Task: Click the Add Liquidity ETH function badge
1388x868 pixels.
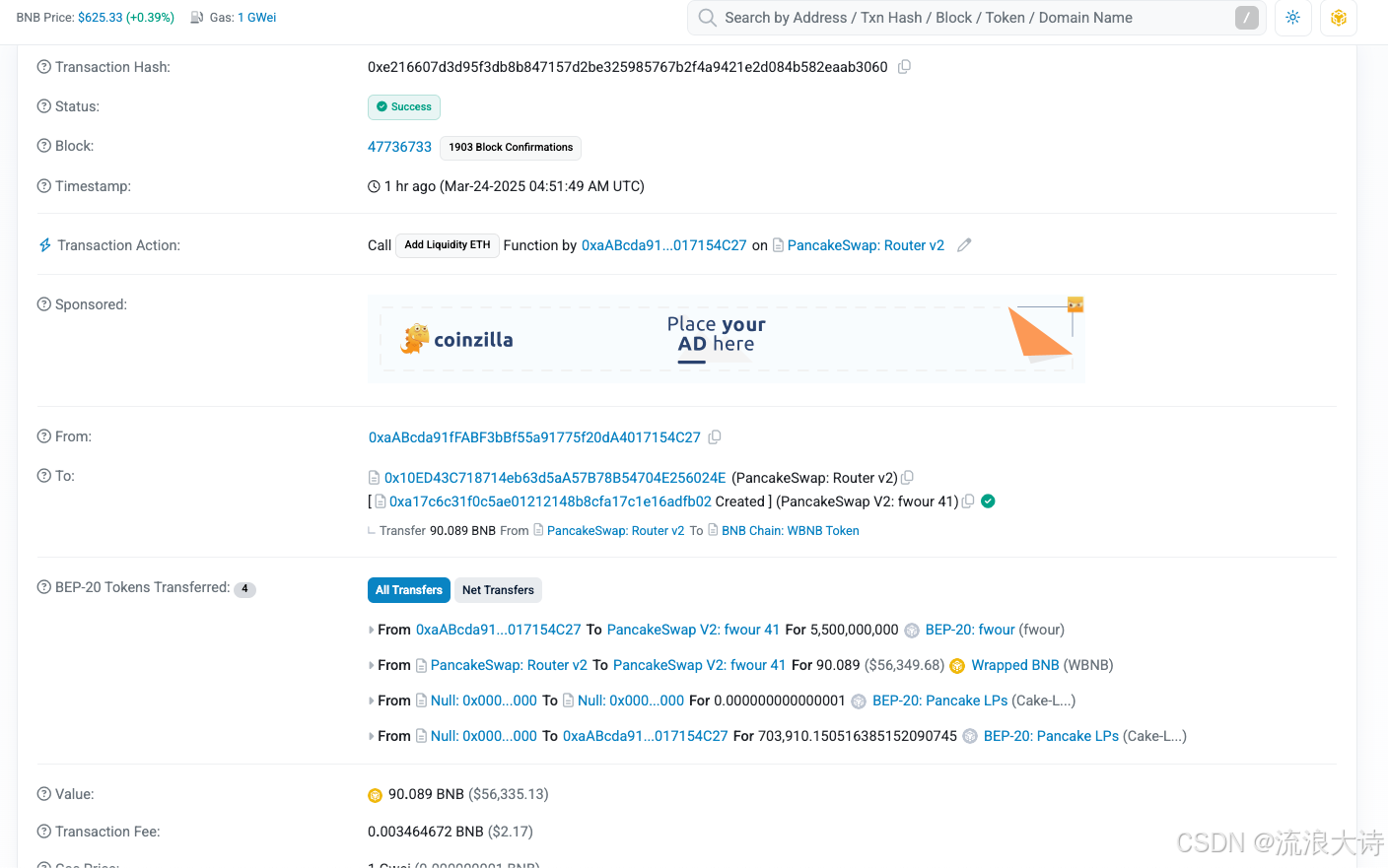Action: (x=448, y=245)
